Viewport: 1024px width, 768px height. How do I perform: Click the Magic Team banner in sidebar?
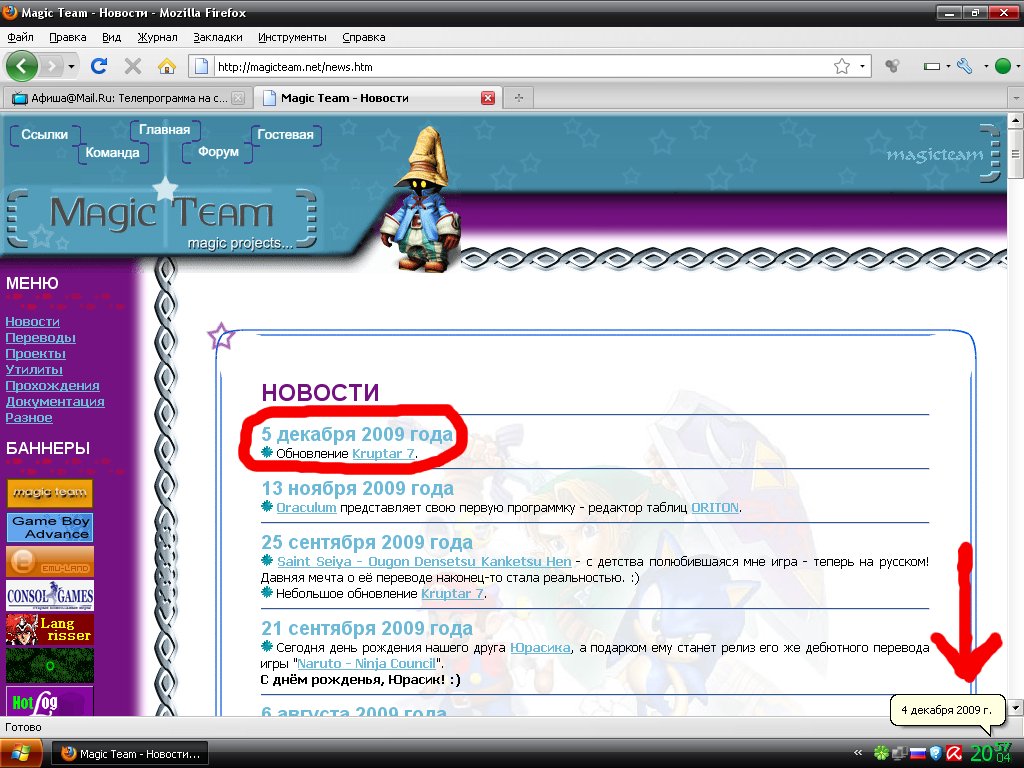pos(48,493)
